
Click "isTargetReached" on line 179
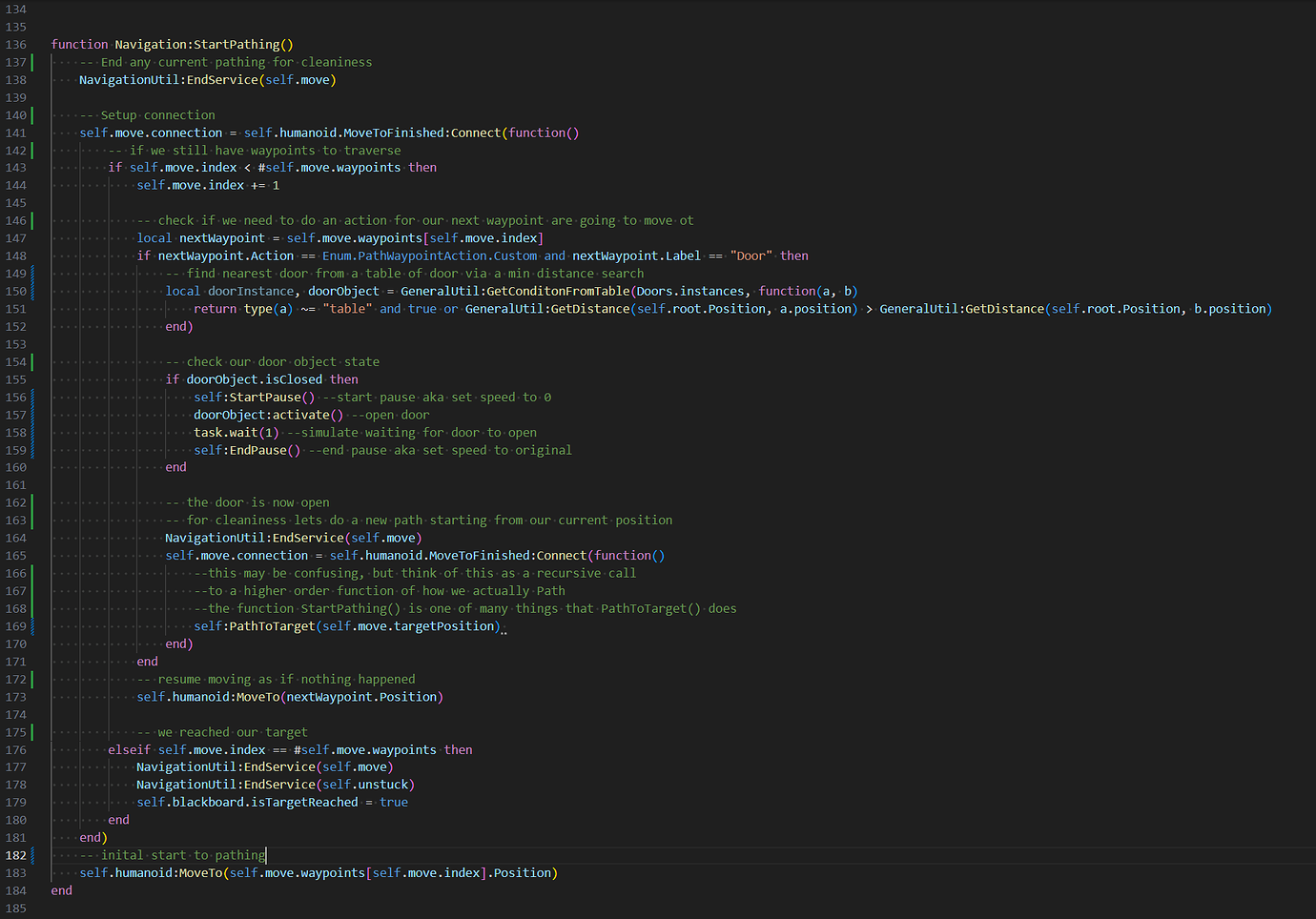(304, 802)
